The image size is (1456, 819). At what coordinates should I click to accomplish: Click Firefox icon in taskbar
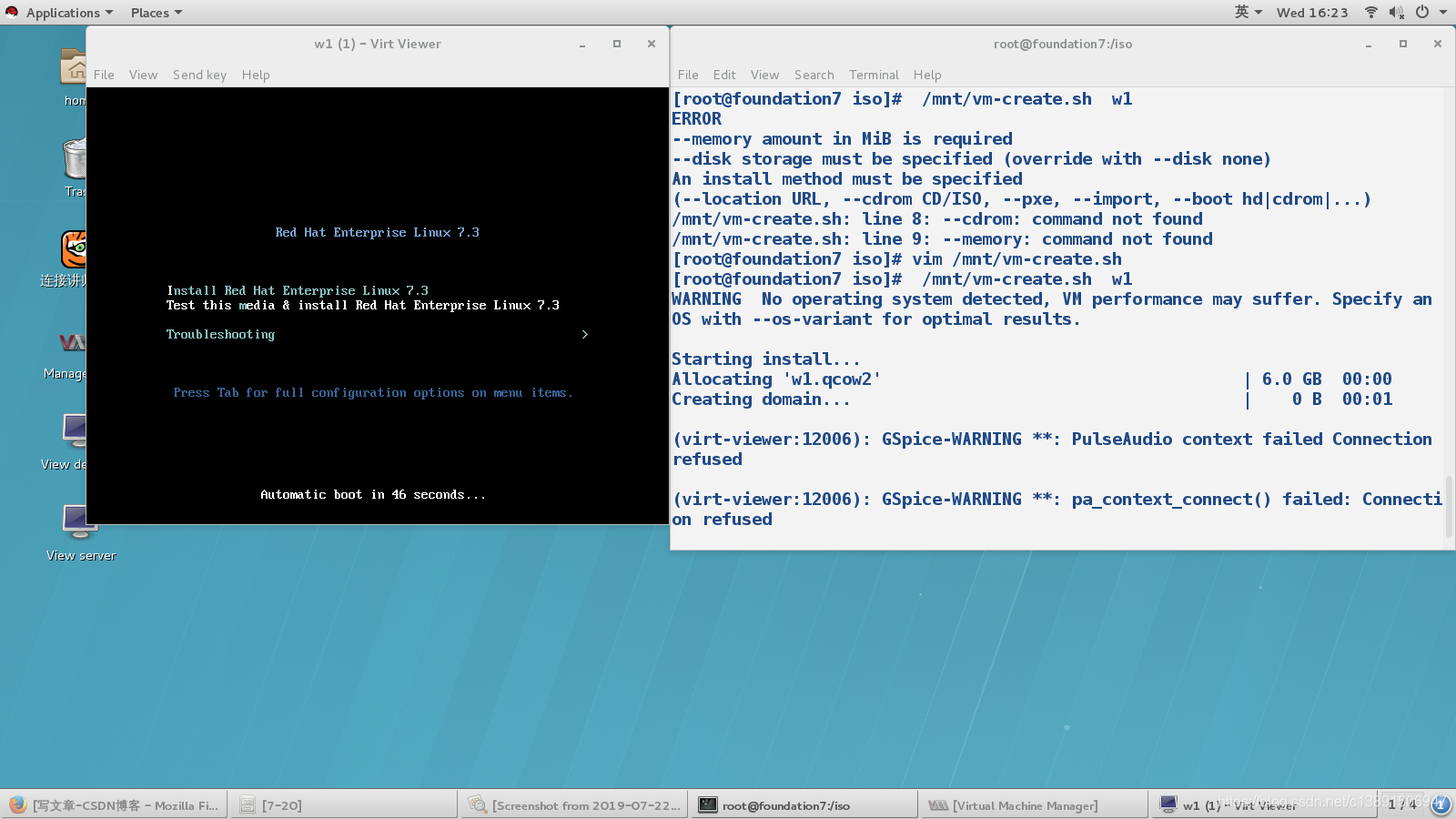(x=17, y=804)
